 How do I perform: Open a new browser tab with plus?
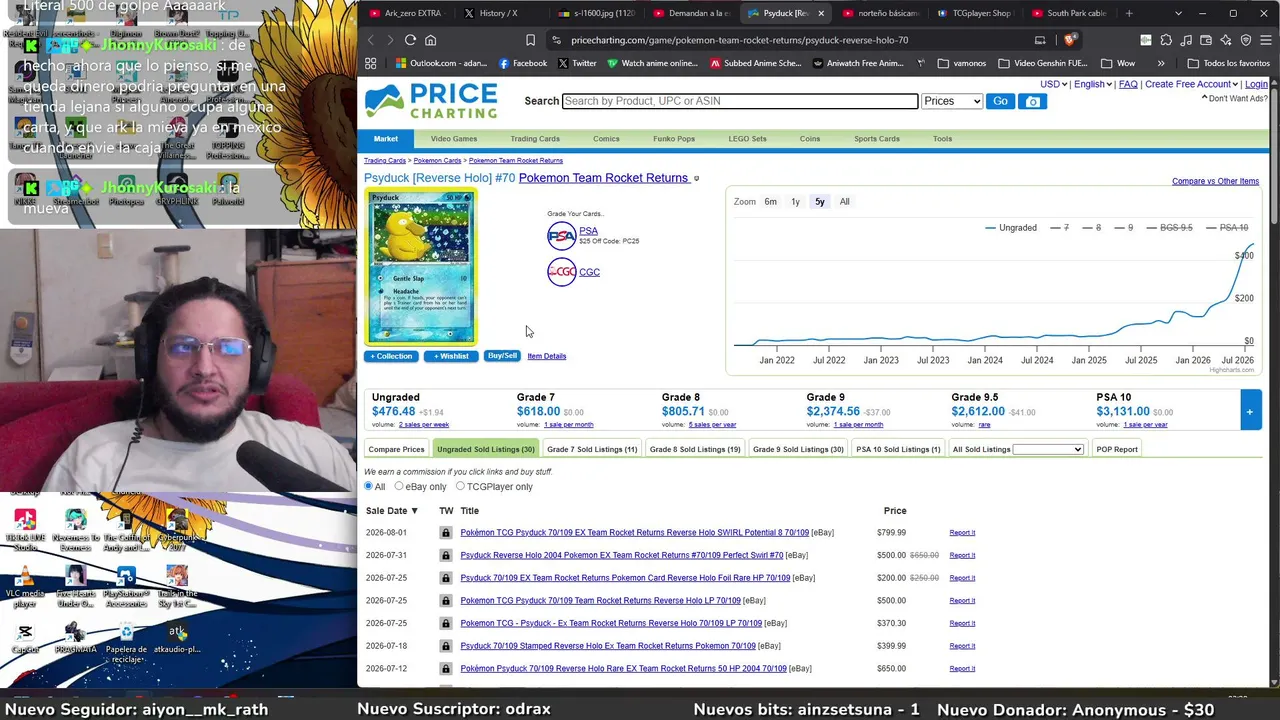click(x=1129, y=13)
